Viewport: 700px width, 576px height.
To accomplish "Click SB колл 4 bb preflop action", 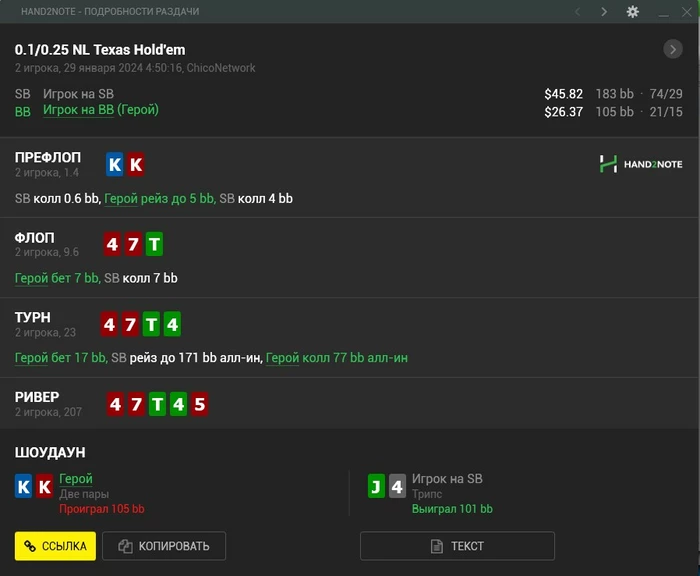I will pos(256,199).
